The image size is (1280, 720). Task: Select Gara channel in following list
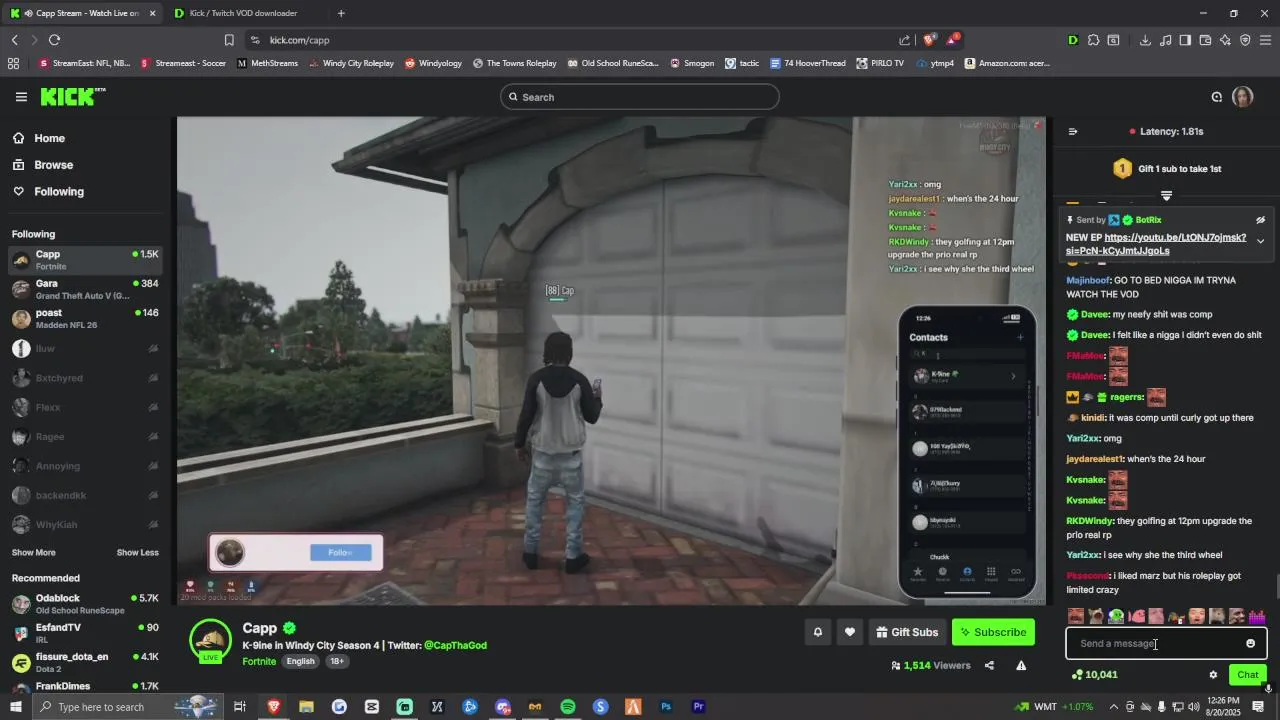(x=85, y=290)
